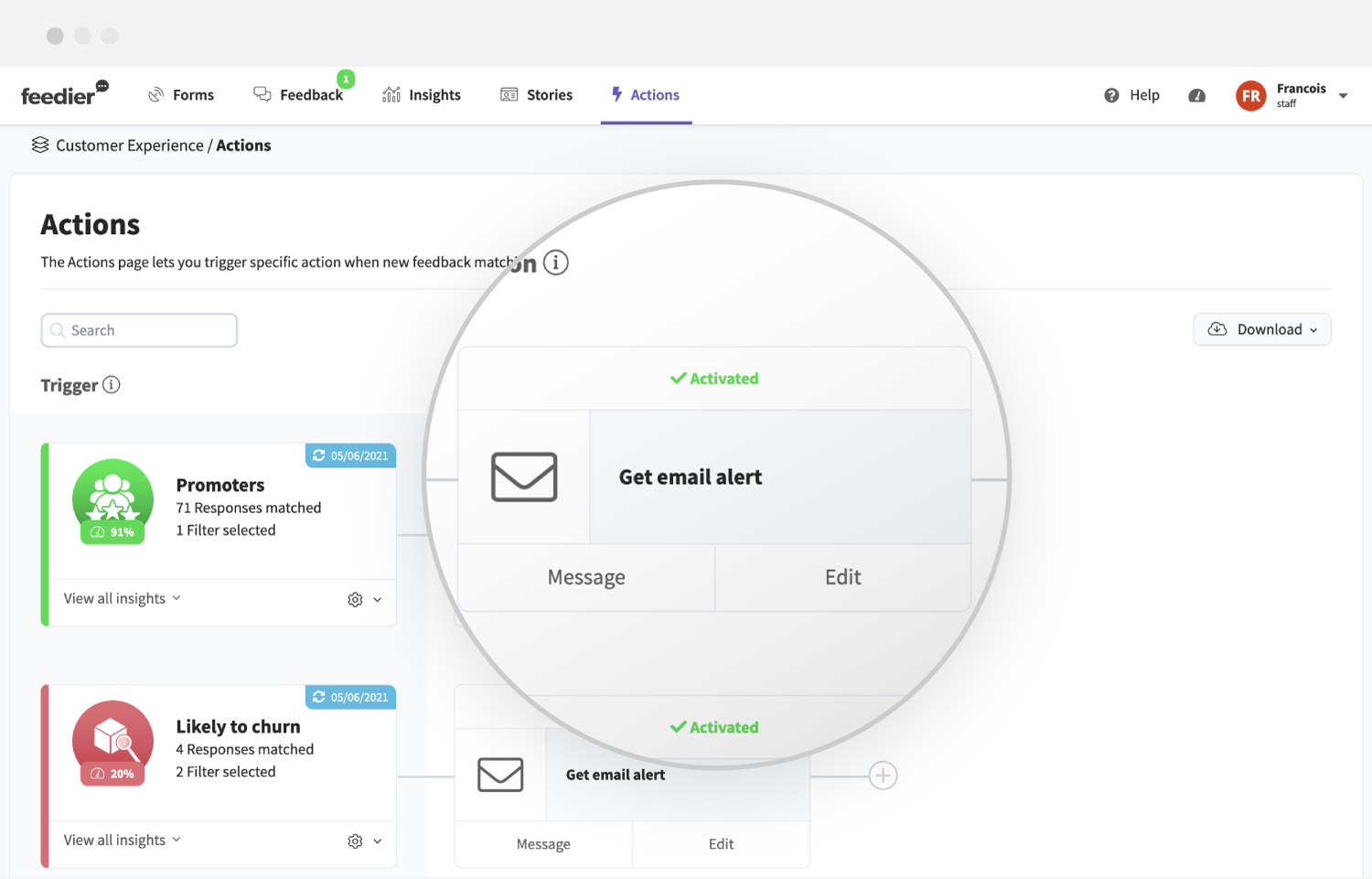Open the Promoters gear settings icon
The width and height of the screenshot is (1372, 879).
[x=355, y=599]
